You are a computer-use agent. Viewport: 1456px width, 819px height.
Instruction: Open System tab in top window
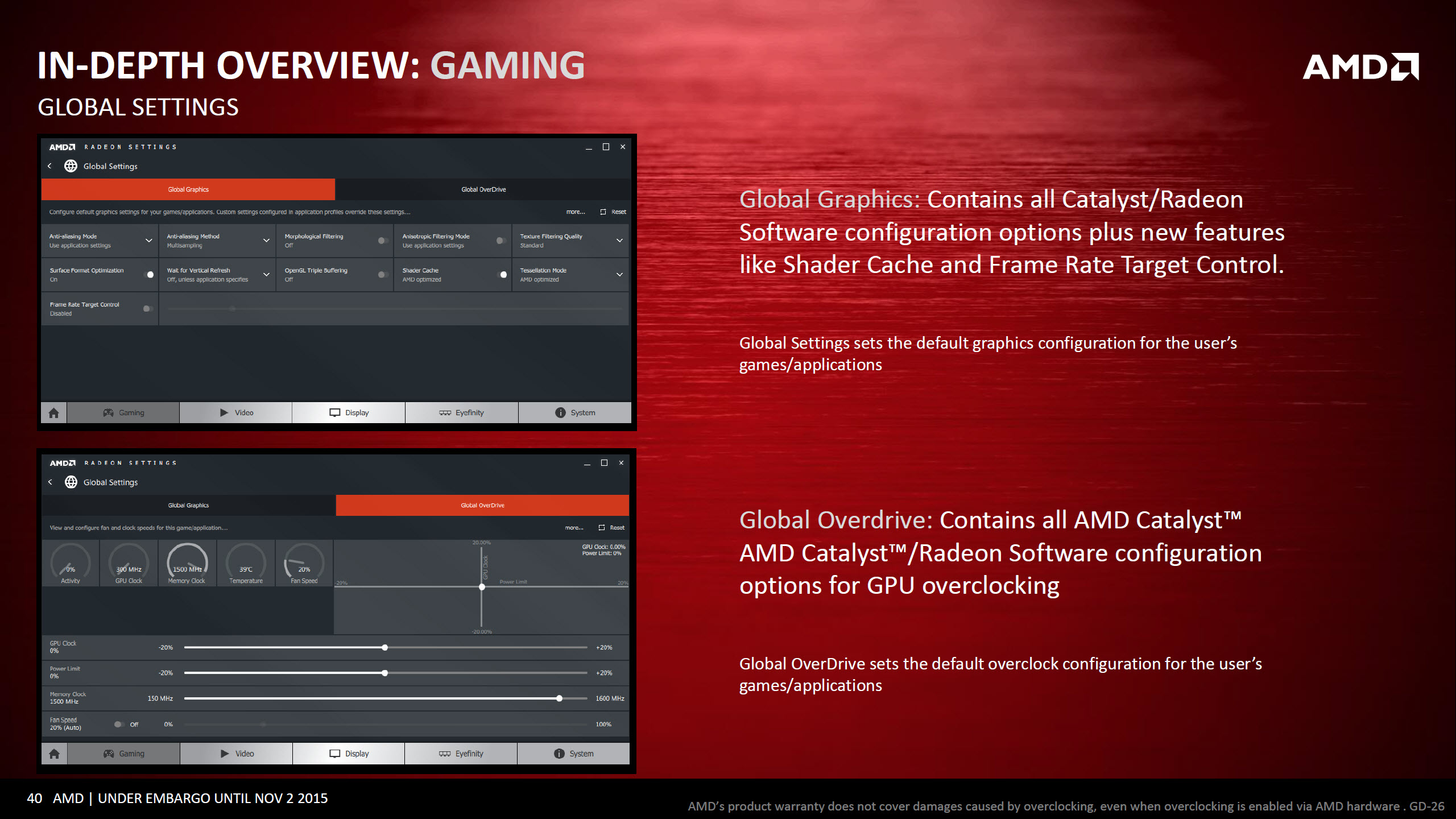575,413
